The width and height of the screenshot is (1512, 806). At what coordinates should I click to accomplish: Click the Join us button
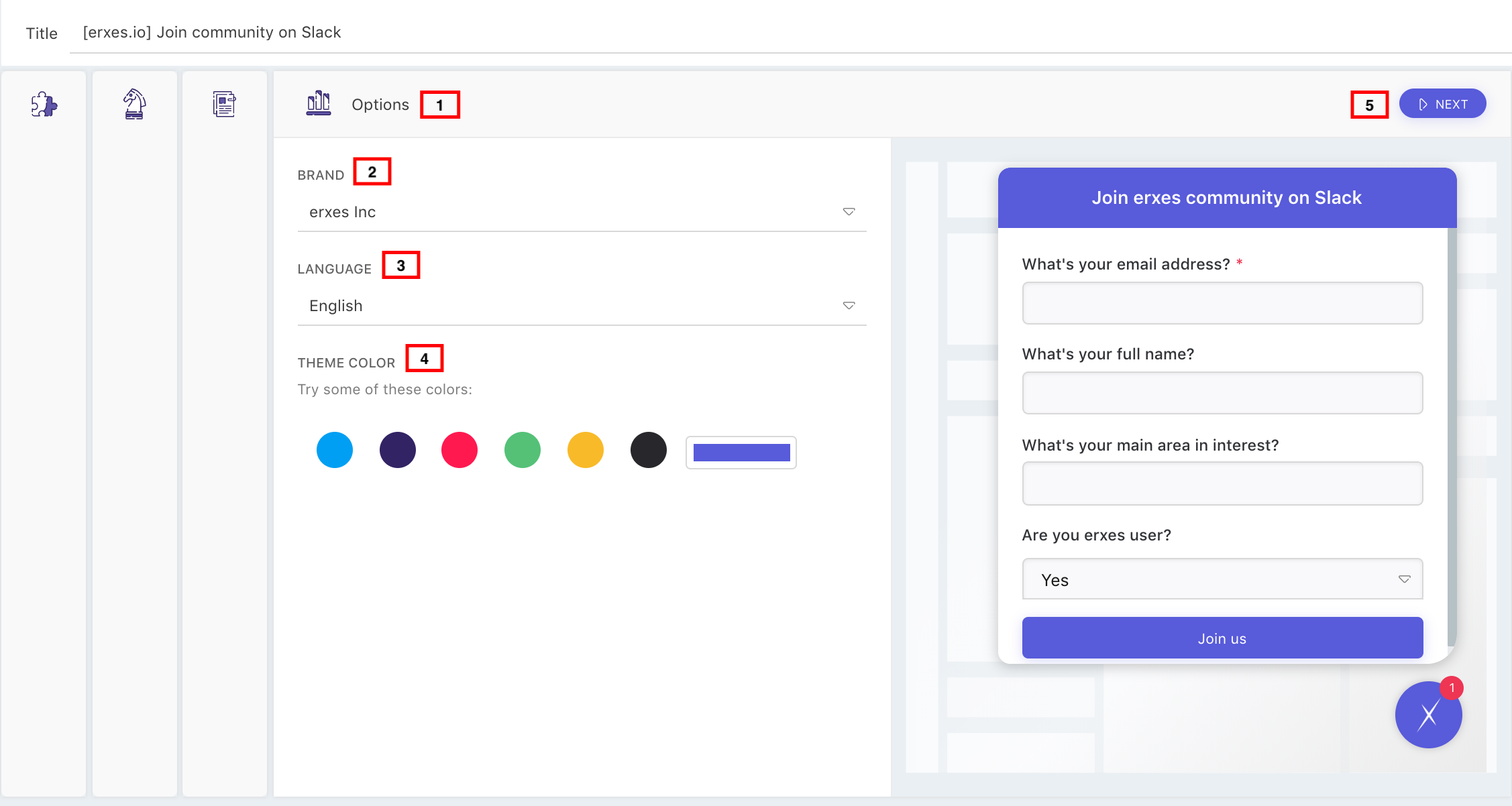[1222, 638]
